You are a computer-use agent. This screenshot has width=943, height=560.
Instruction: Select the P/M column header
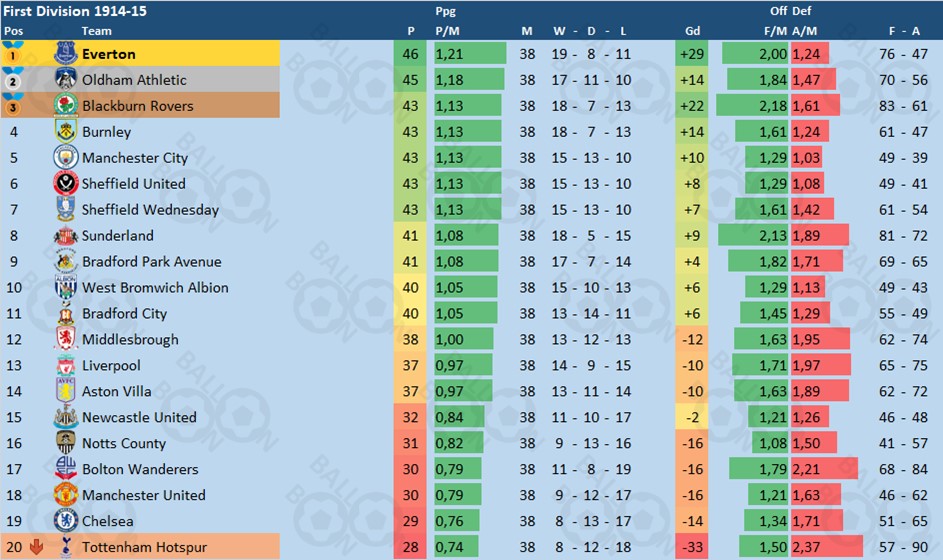tap(447, 31)
